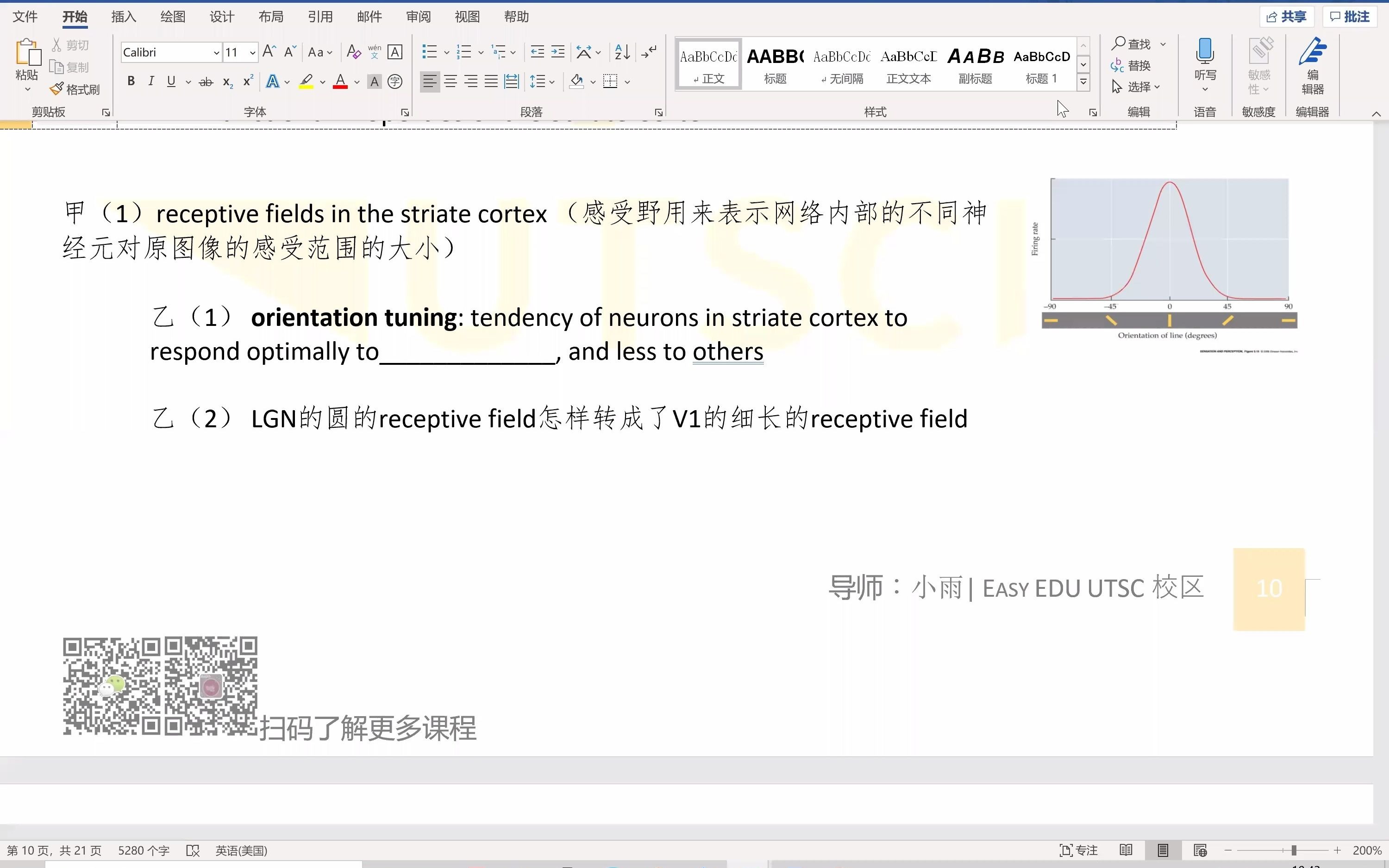Toggle strikethrough formatting

tap(206, 81)
